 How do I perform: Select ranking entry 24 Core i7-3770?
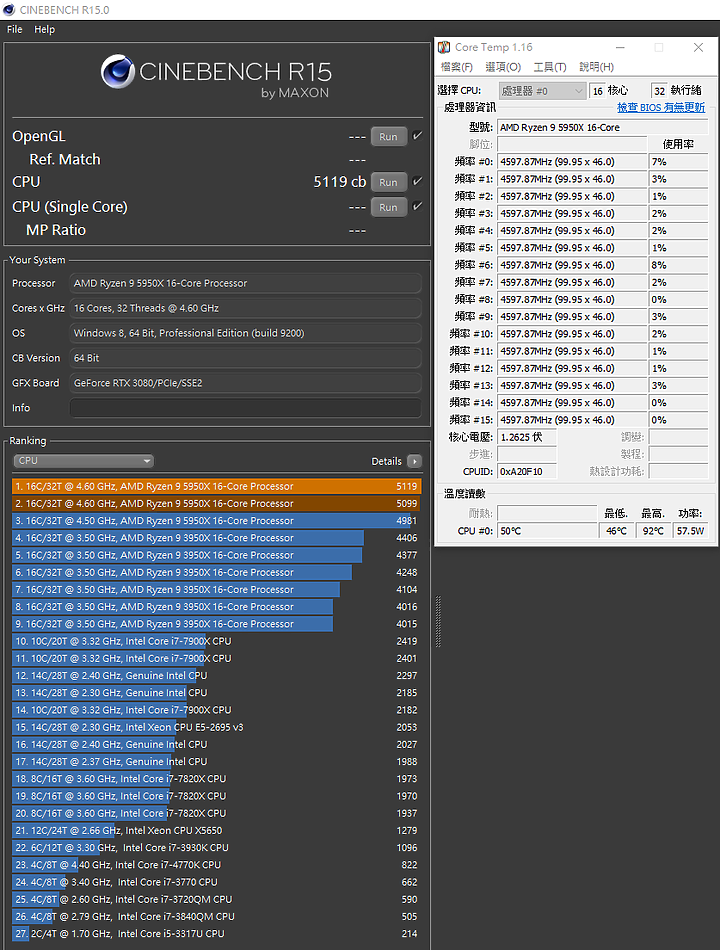(216, 882)
